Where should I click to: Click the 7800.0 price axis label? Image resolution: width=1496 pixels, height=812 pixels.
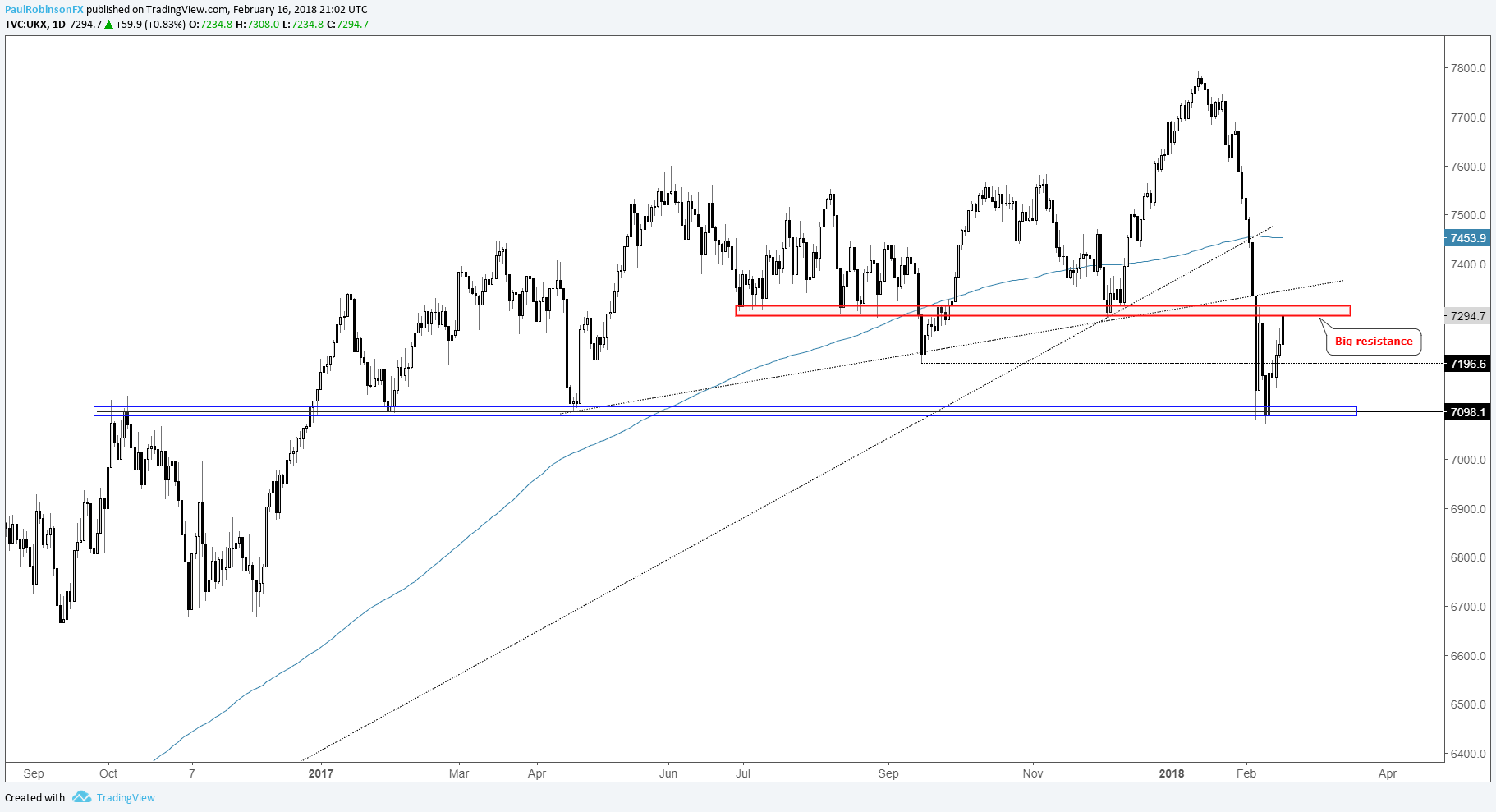(x=1468, y=68)
